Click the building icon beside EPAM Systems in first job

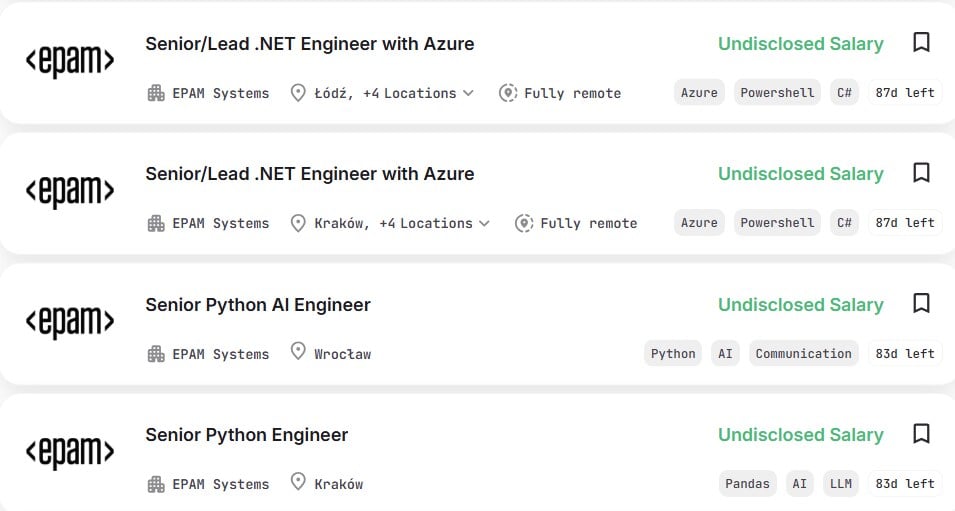point(156,93)
